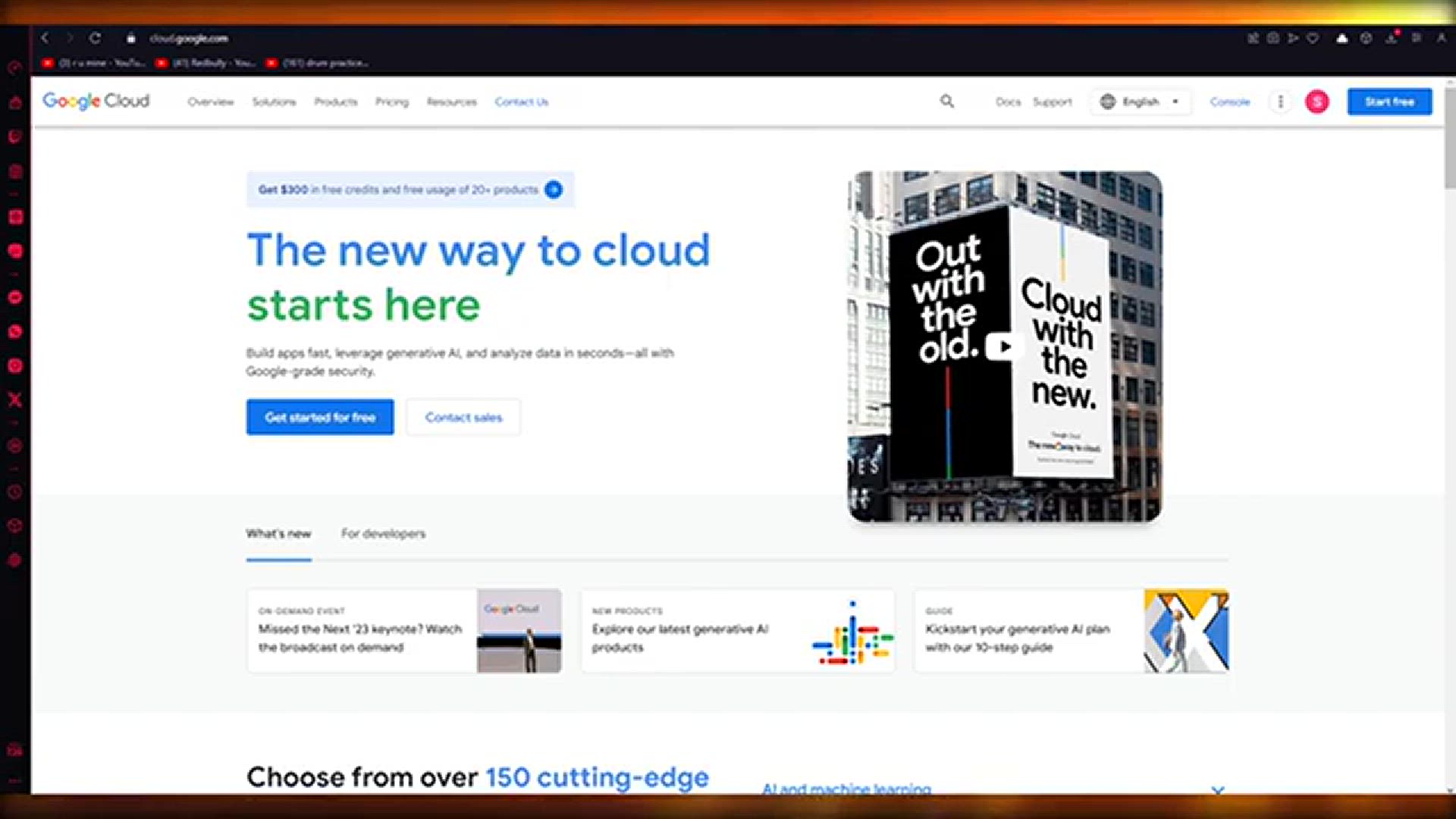Switch to the For developers tab

[x=383, y=534]
